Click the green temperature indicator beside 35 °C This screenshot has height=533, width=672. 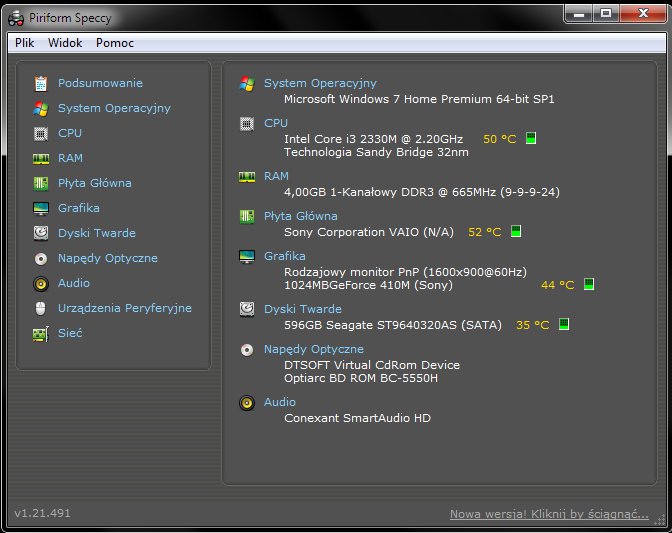tap(564, 324)
